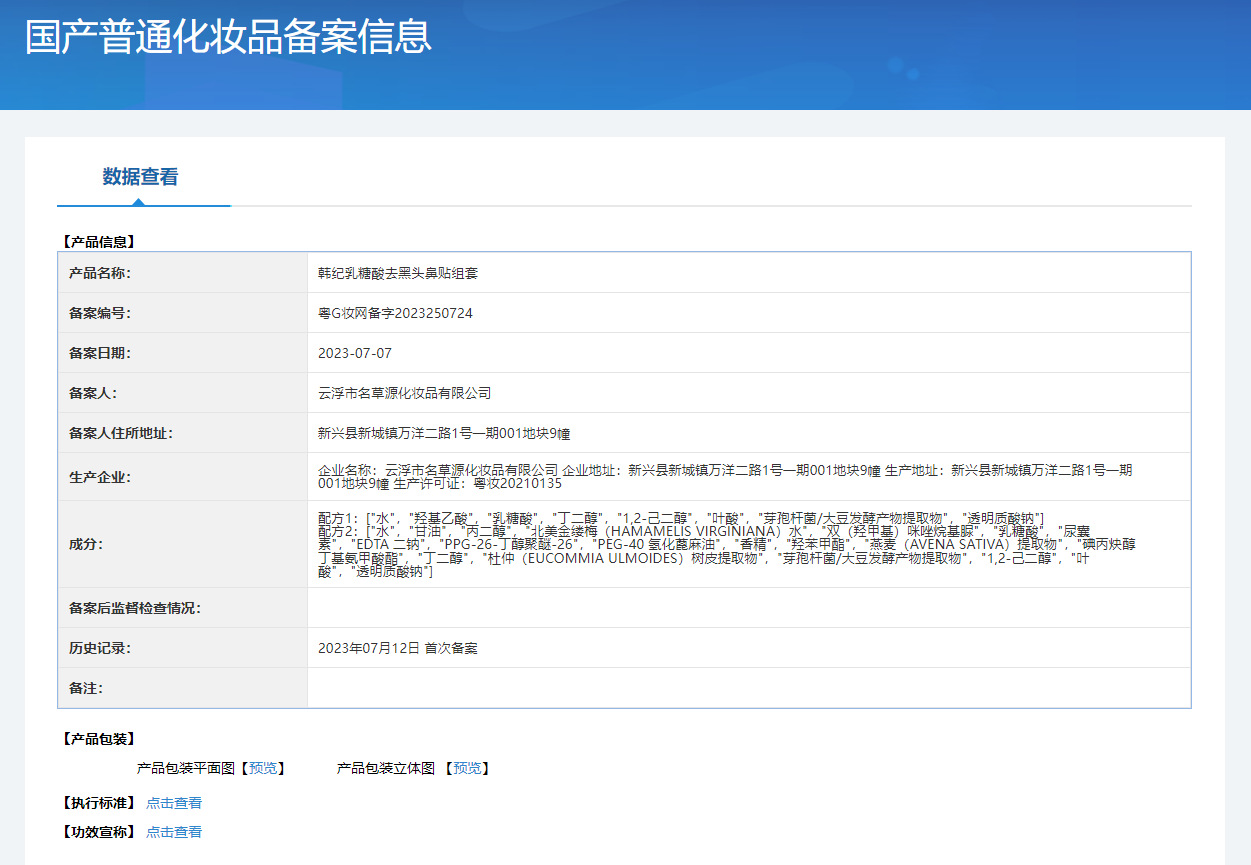Open 点击查看 link beside 功效宣称
The image size is (1251, 865).
[174, 832]
